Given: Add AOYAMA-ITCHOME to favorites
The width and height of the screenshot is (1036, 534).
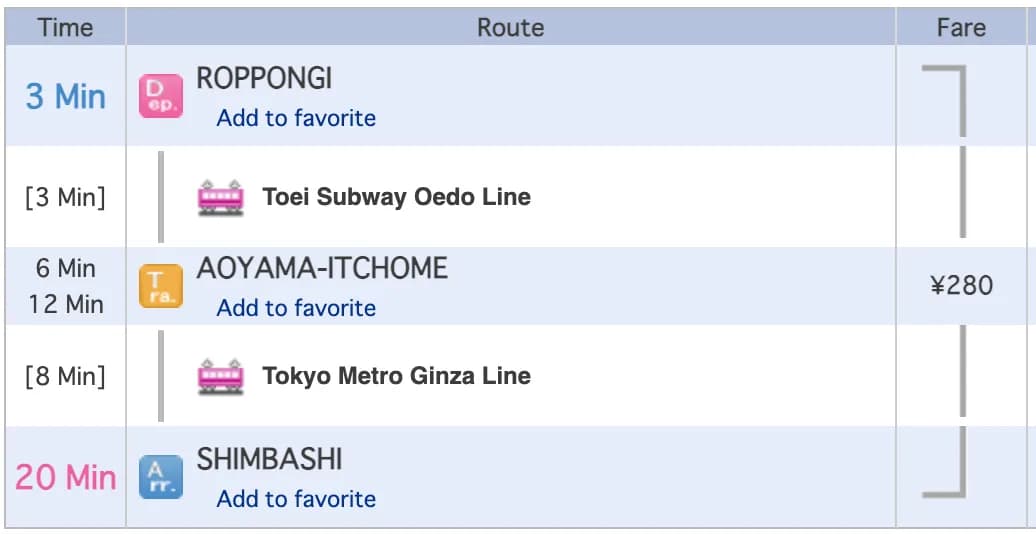Looking at the screenshot, I should [296, 308].
